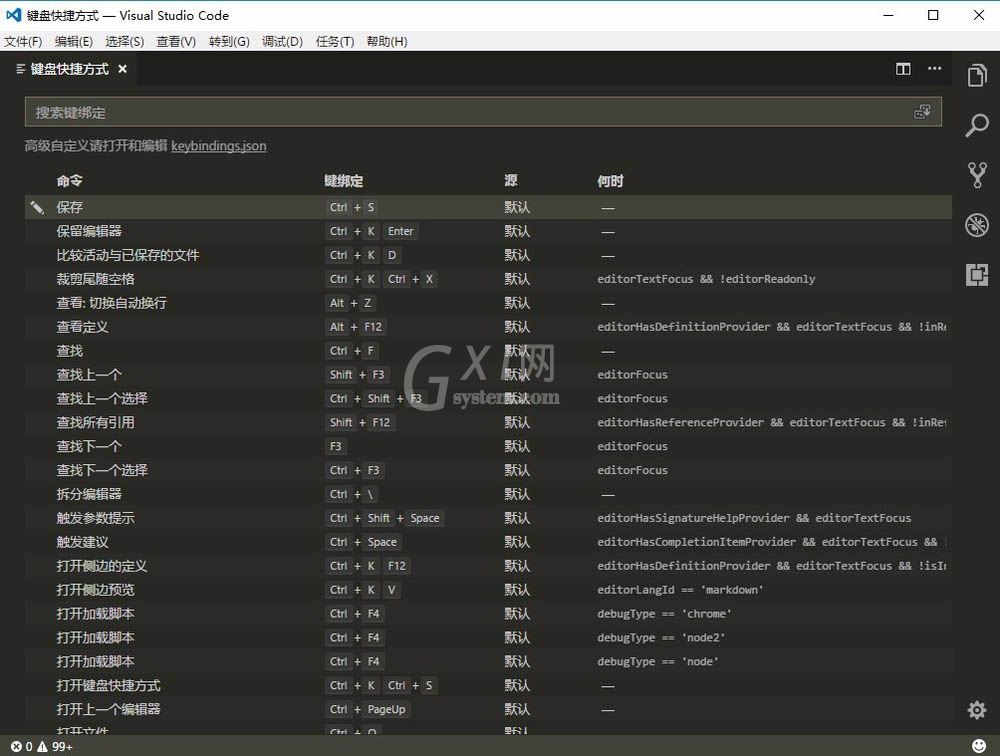Click the Ctrl + PageUp keybinding cell
The height and width of the screenshot is (756, 1000).
click(x=367, y=709)
